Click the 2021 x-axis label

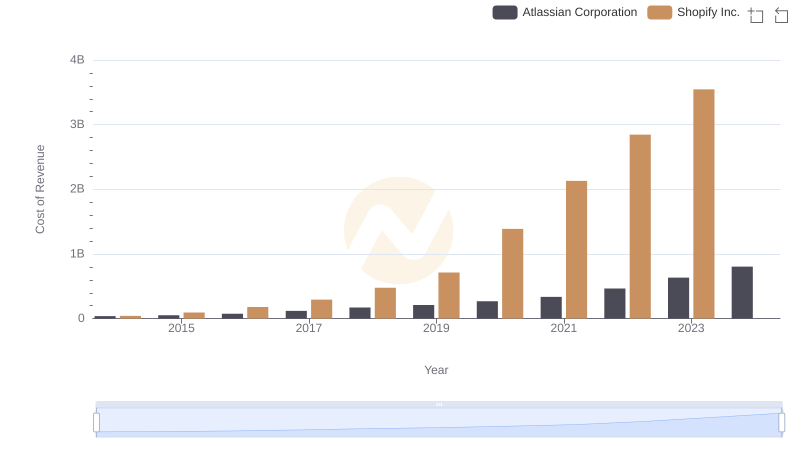tap(563, 328)
